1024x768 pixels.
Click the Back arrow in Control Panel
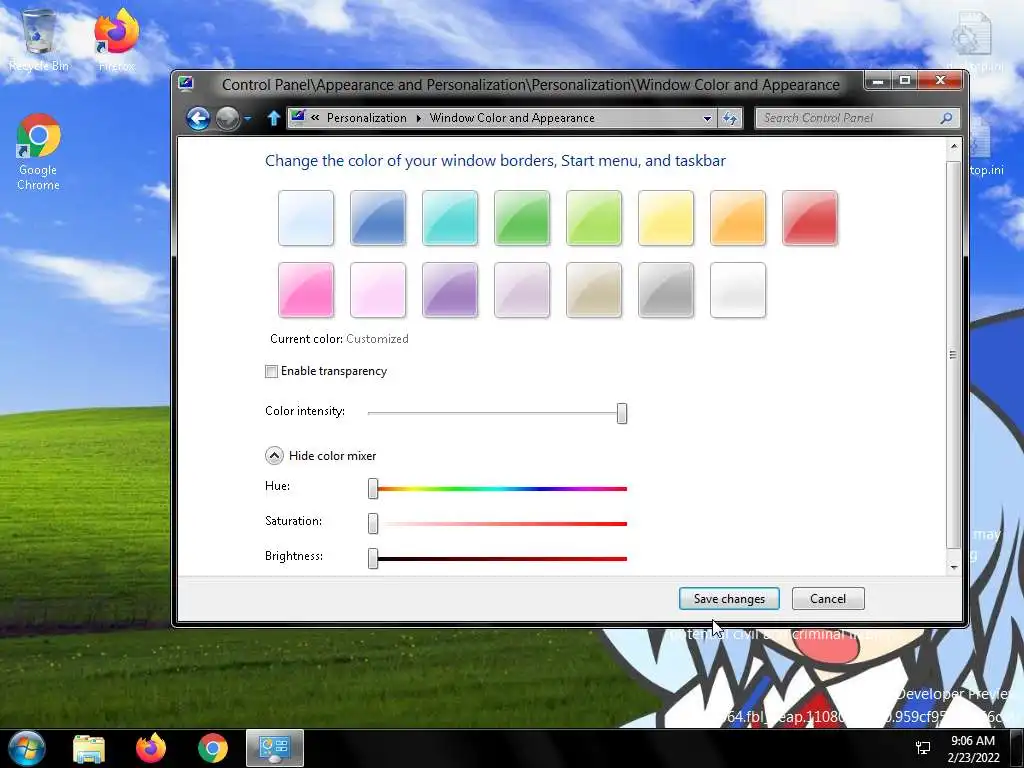coord(198,118)
